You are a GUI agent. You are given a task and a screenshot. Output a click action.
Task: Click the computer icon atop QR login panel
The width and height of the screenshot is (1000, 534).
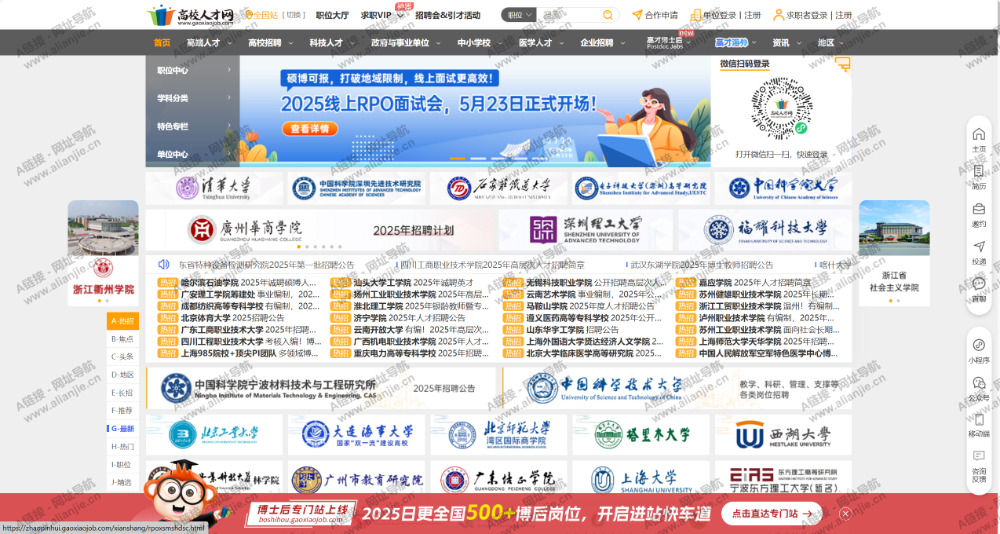pyautogui.click(x=842, y=64)
